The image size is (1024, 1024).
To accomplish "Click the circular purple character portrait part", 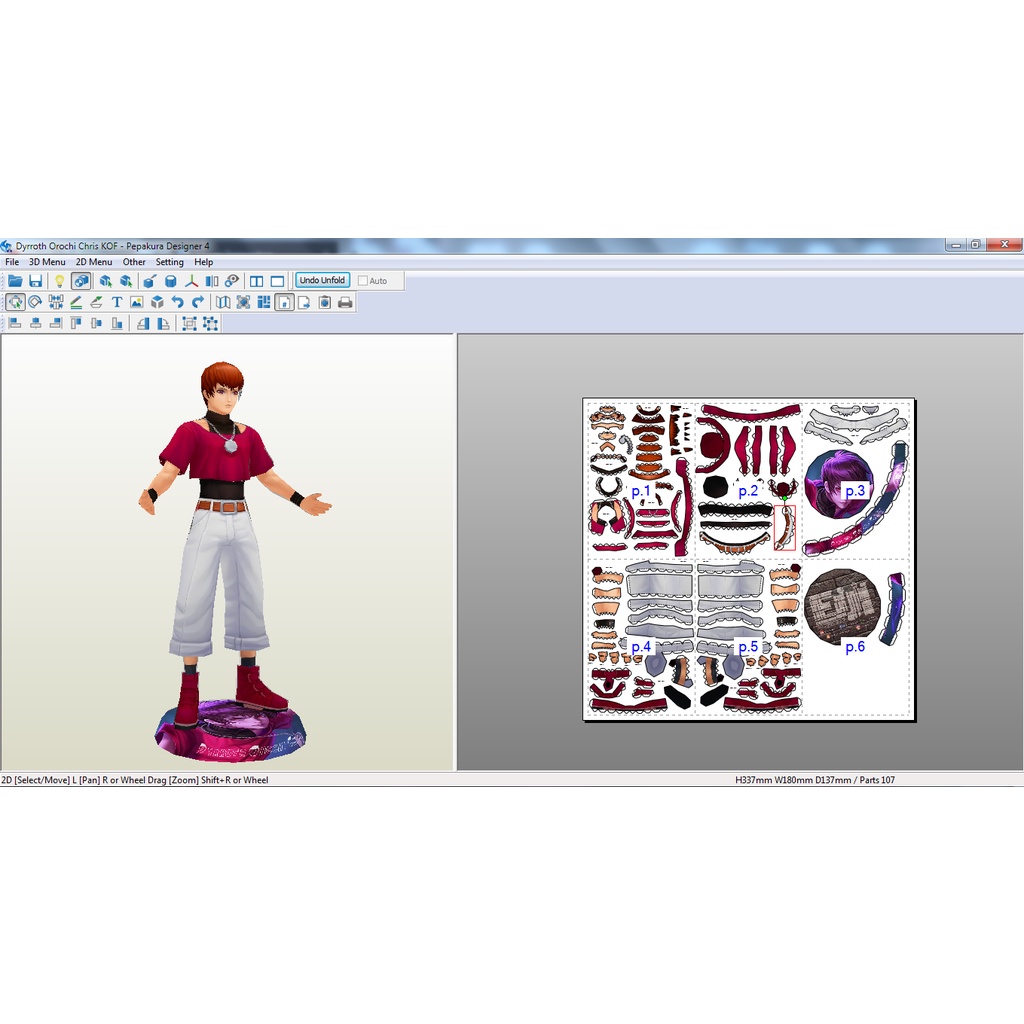I will point(838,484).
